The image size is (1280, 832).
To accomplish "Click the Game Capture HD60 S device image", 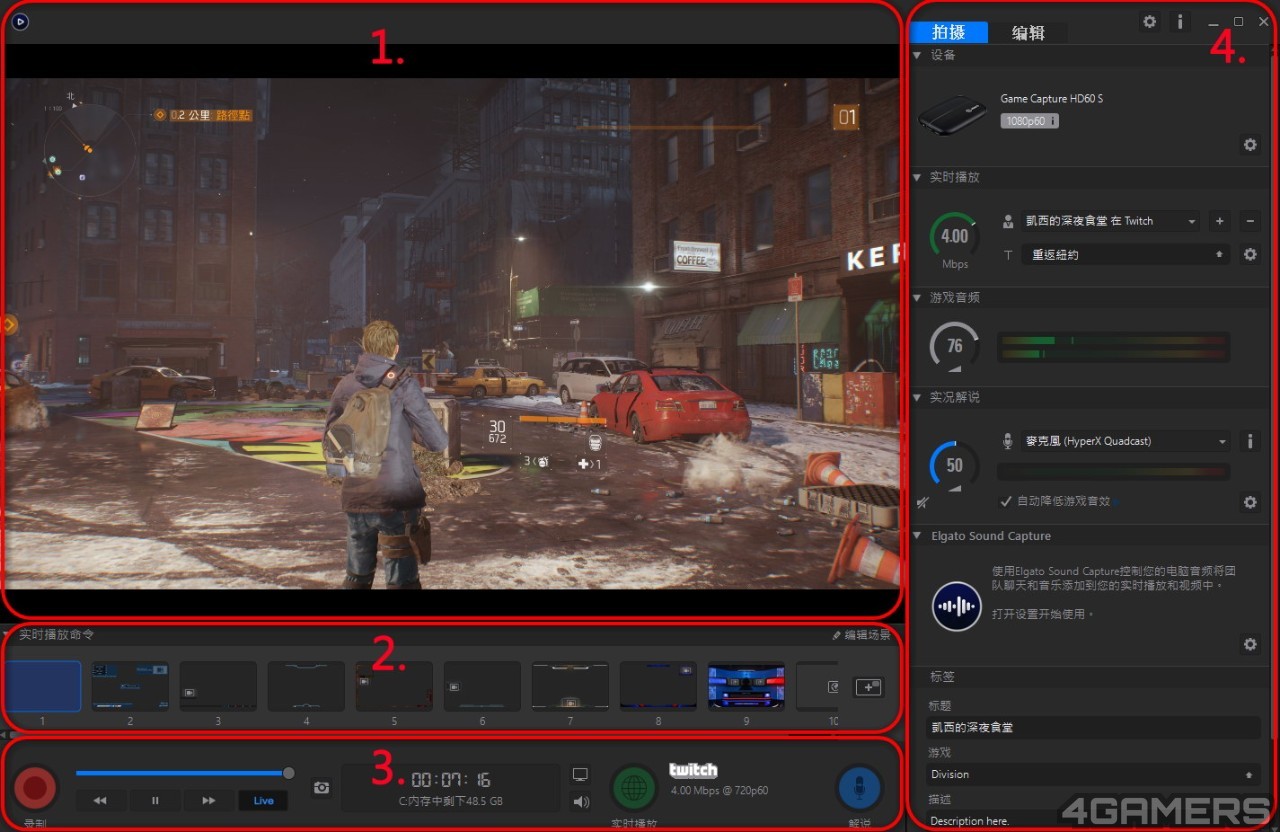I will coord(953,113).
